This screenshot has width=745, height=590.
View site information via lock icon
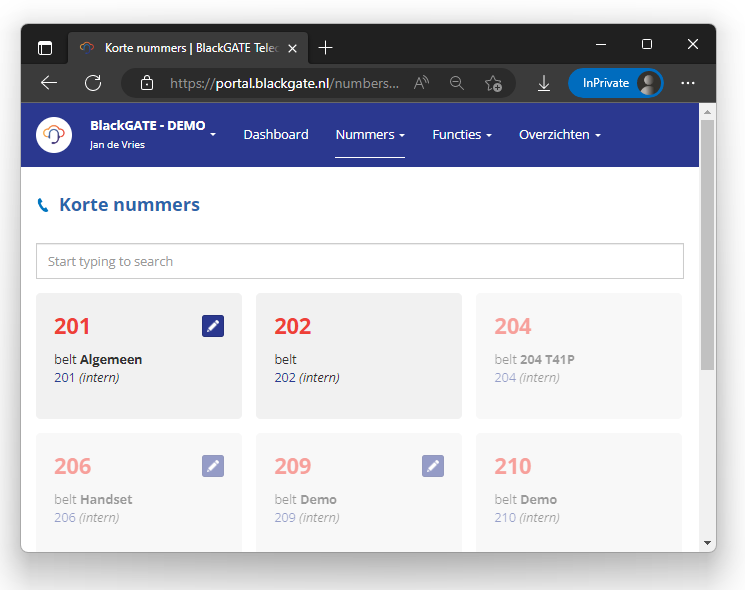147,83
